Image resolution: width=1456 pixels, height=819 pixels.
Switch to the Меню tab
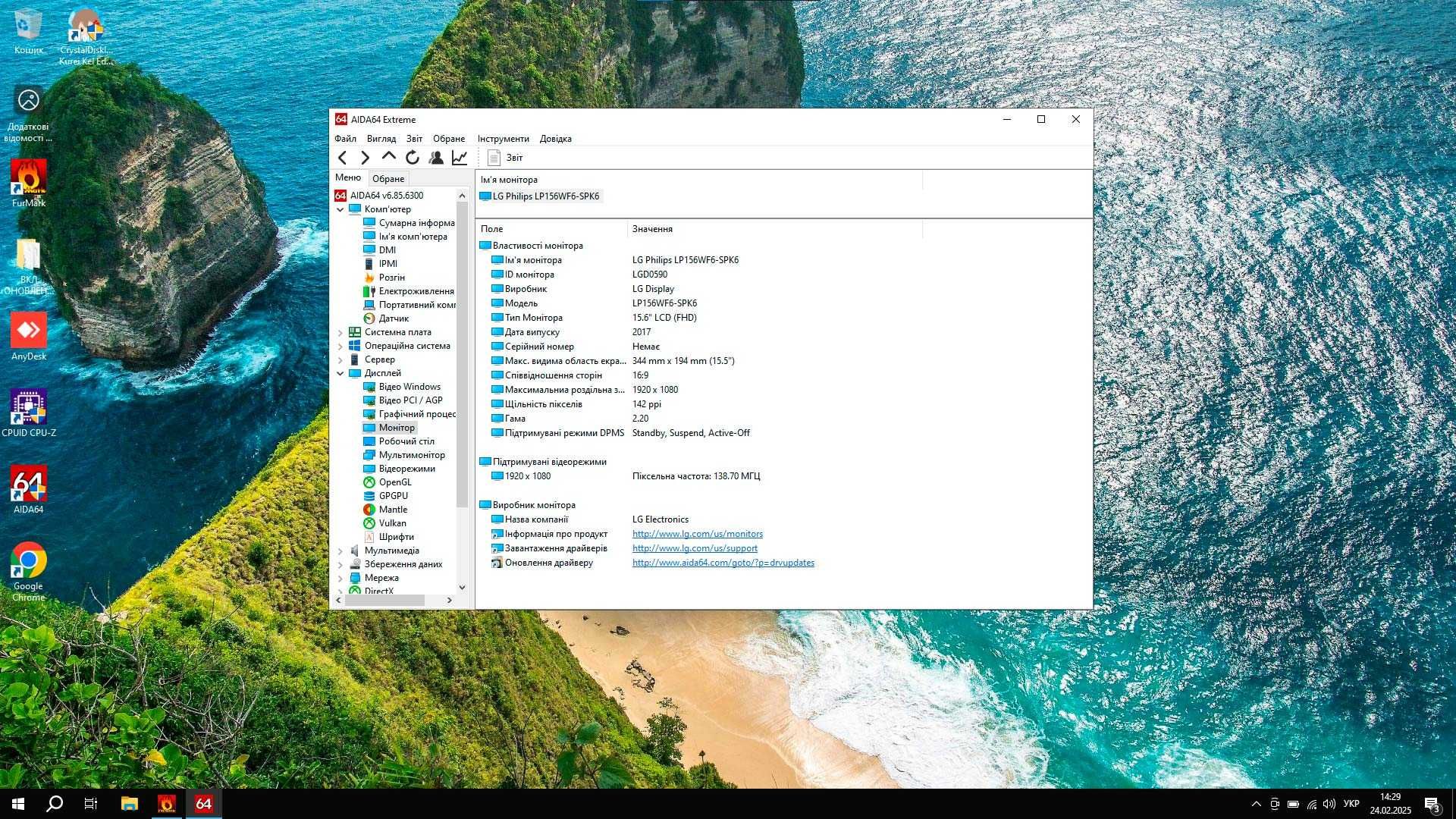[x=348, y=177]
